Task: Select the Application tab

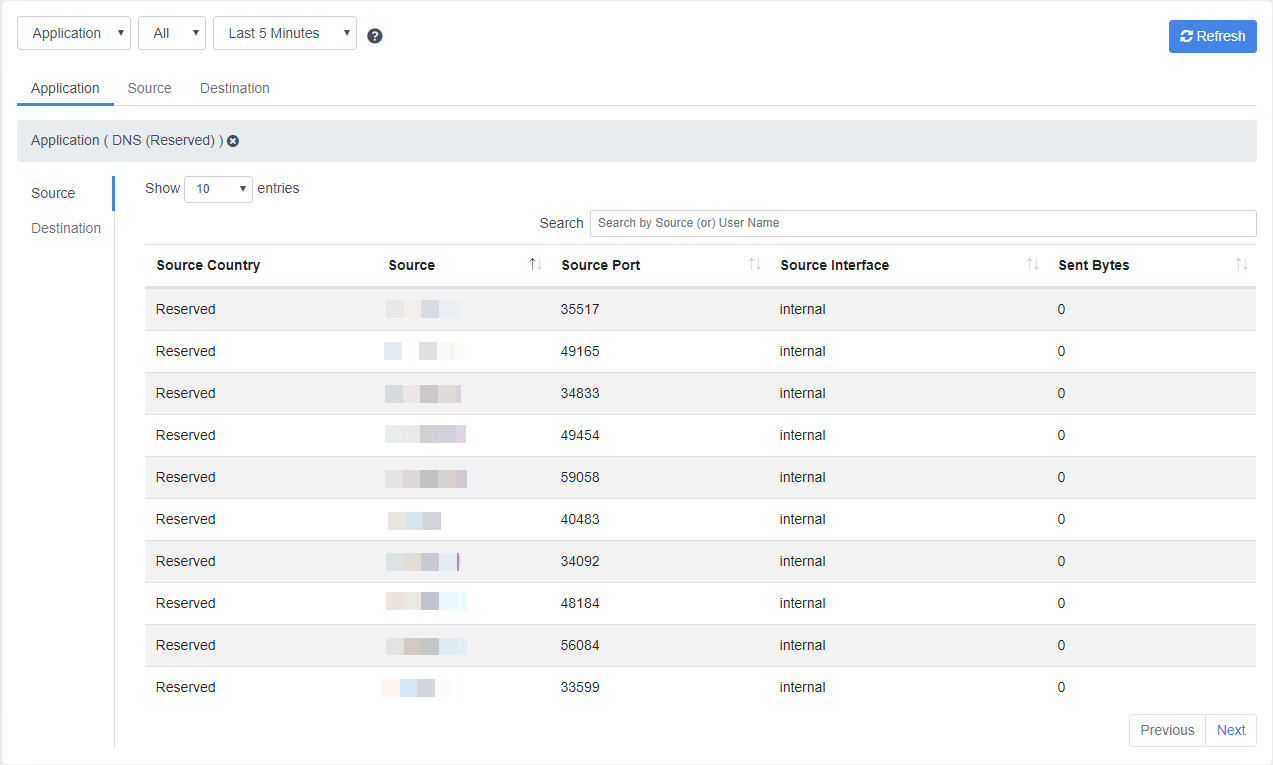Action: click(x=65, y=88)
